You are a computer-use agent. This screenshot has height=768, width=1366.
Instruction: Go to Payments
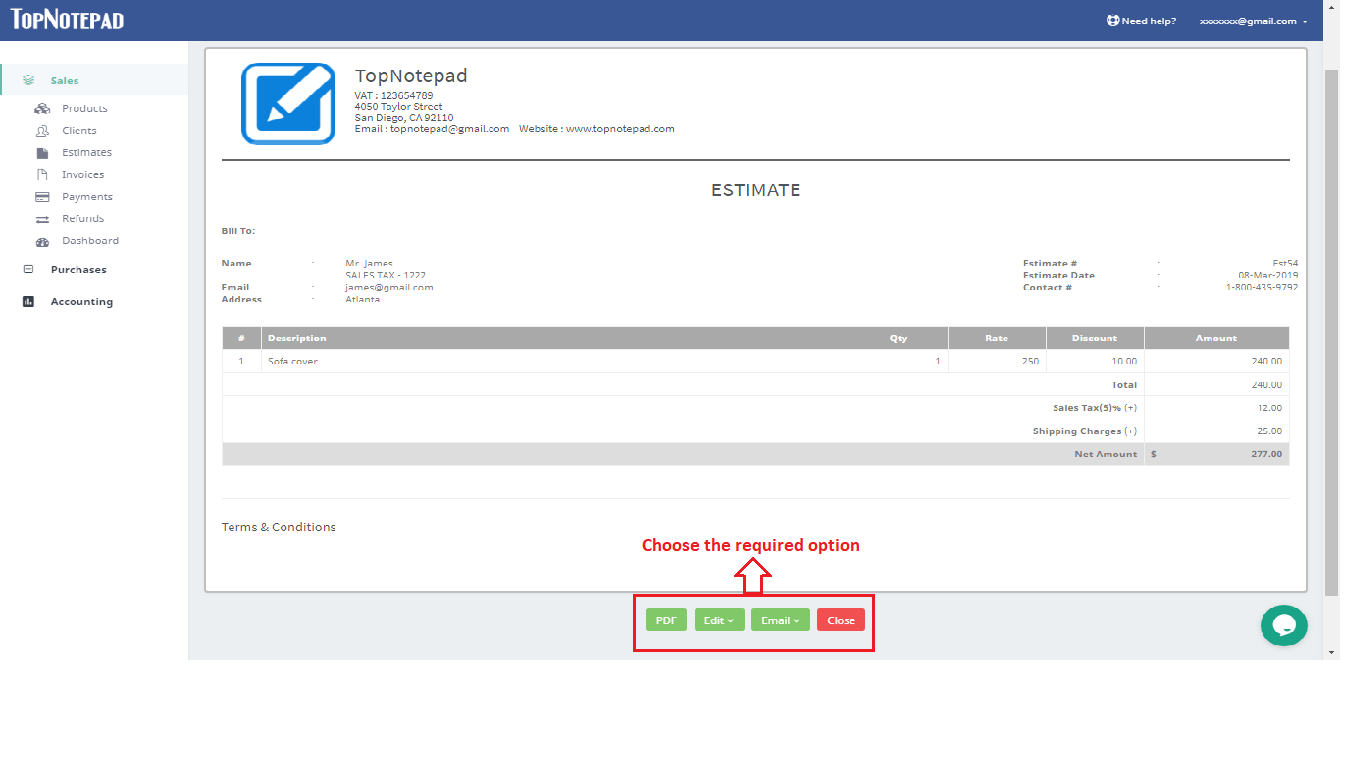click(87, 197)
